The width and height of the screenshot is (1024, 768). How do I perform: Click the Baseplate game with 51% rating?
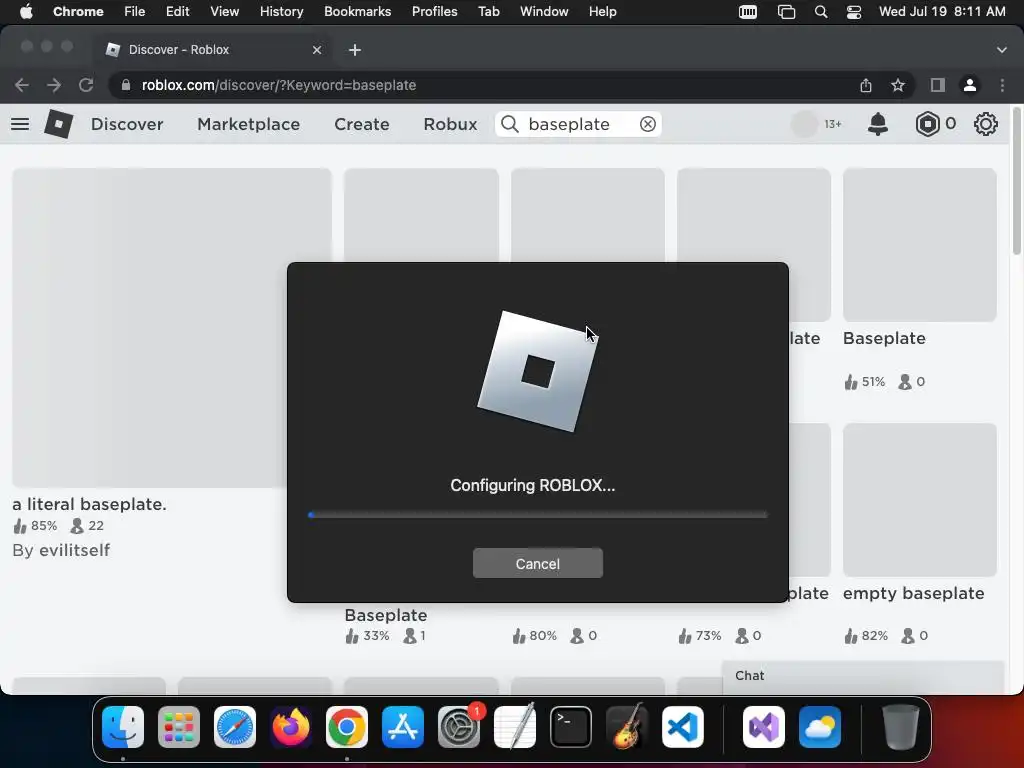tap(884, 338)
